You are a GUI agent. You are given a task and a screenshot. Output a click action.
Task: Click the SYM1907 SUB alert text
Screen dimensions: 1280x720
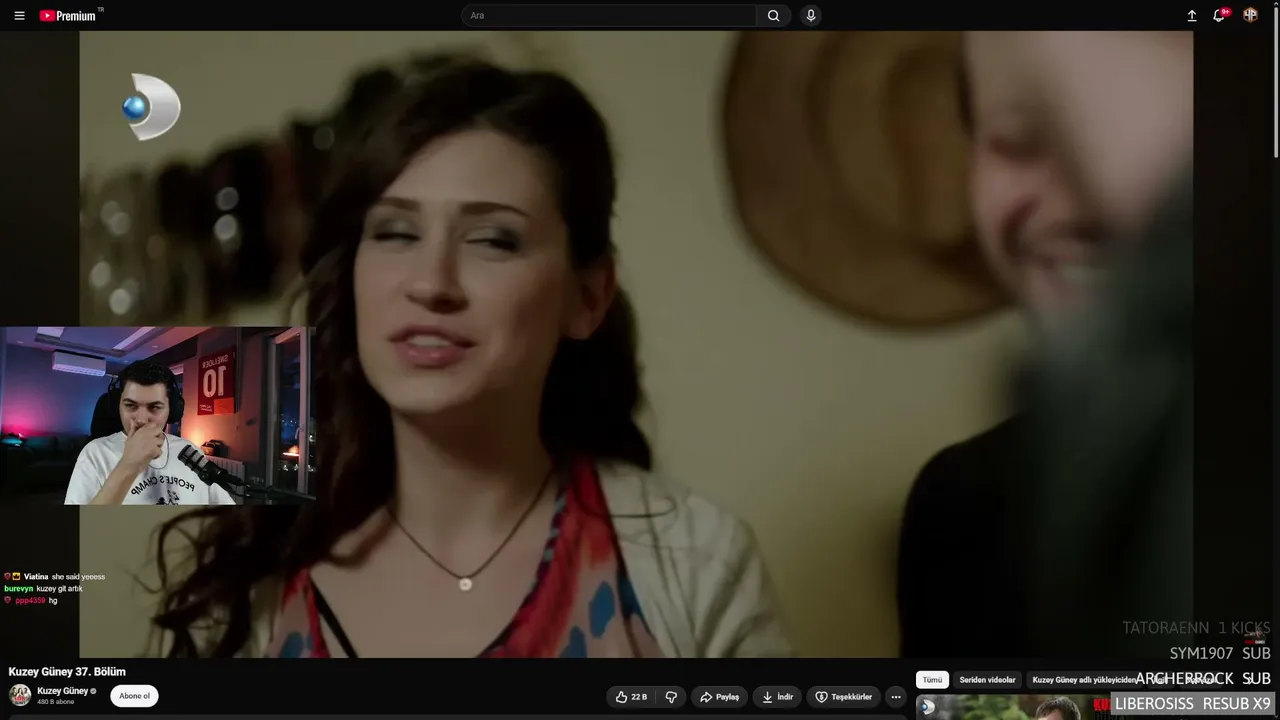(1220, 653)
